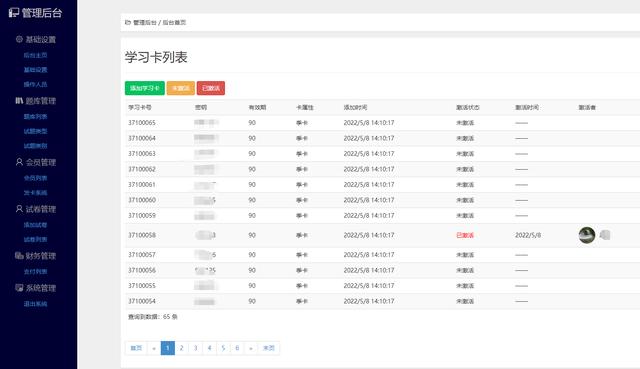The height and width of the screenshot is (369, 640).
Task: Click the green 添加学习卡 button
Action: tap(145, 88)
